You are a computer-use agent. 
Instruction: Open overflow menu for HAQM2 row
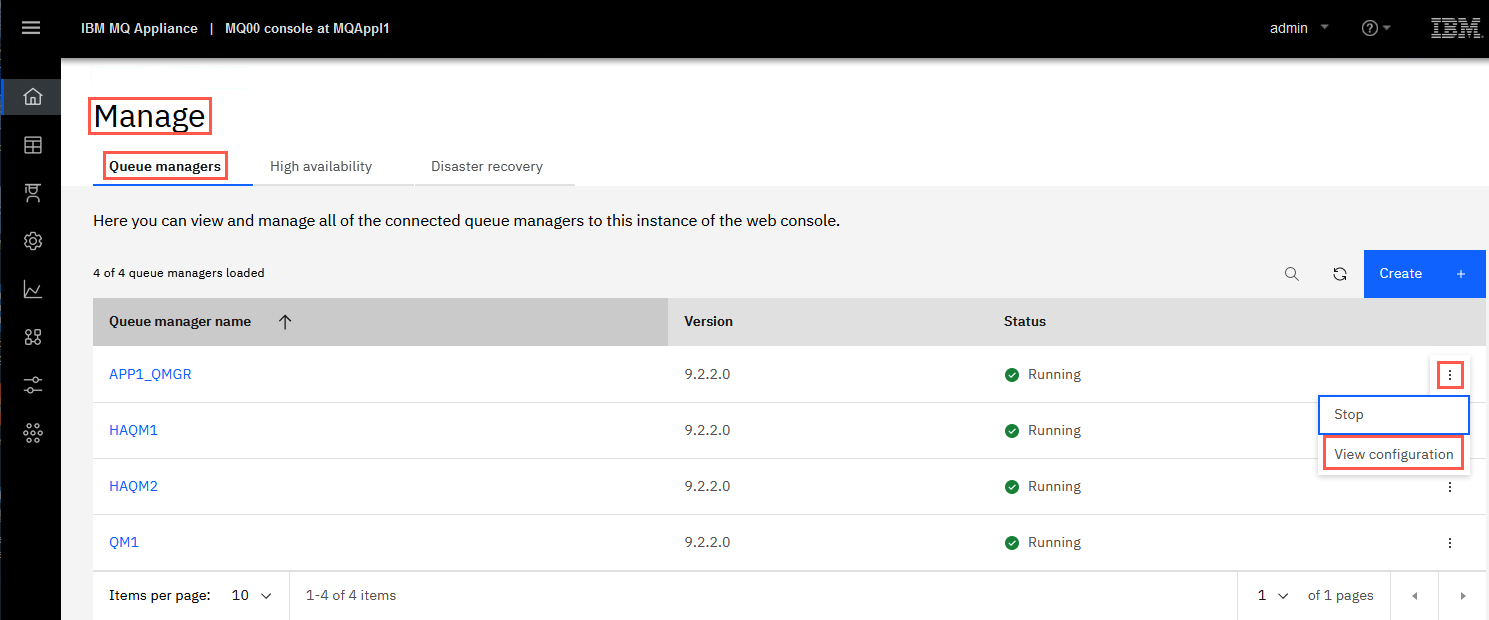coord(1450,487)
